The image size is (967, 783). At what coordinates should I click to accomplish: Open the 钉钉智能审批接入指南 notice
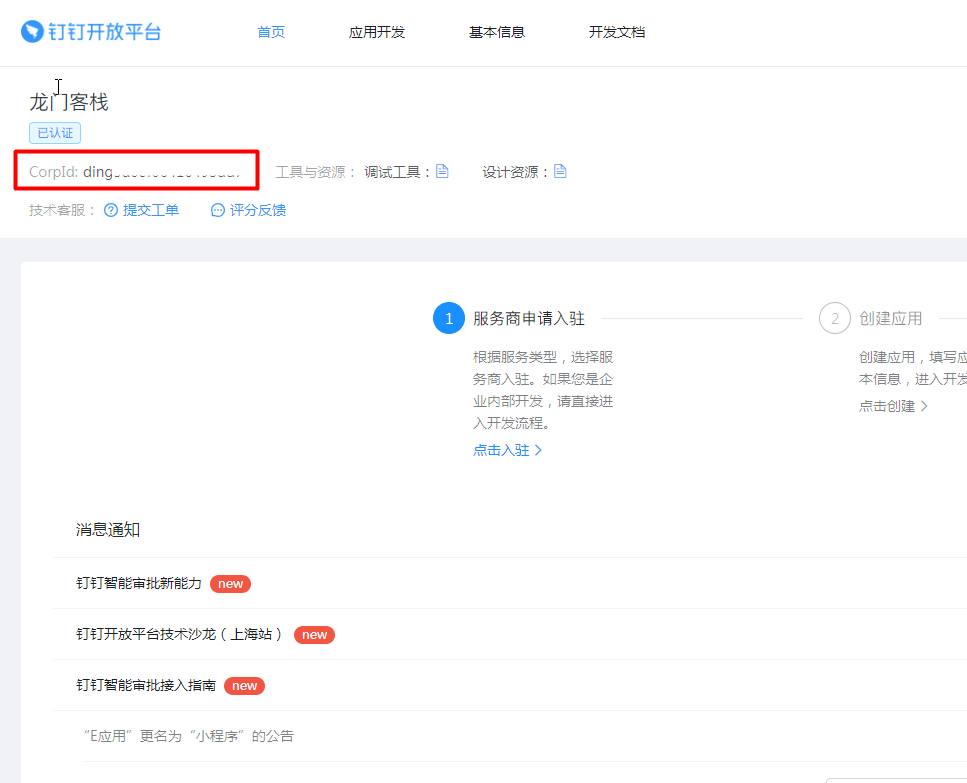(146, 685)
